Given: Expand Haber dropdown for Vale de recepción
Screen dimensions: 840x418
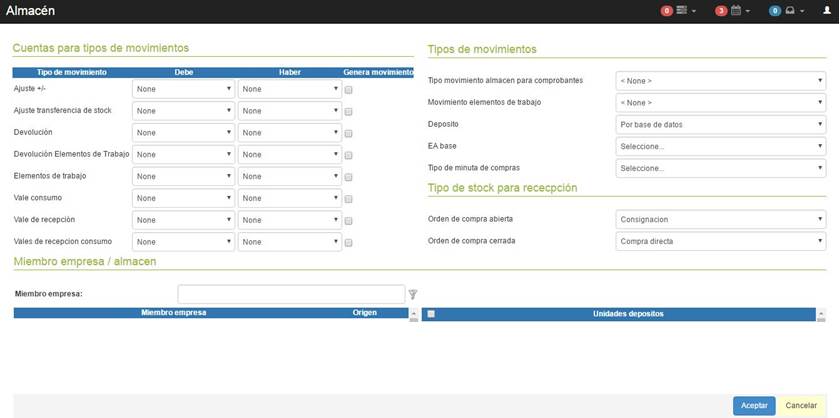Looking at the screenshot, I should coord(289,220).
